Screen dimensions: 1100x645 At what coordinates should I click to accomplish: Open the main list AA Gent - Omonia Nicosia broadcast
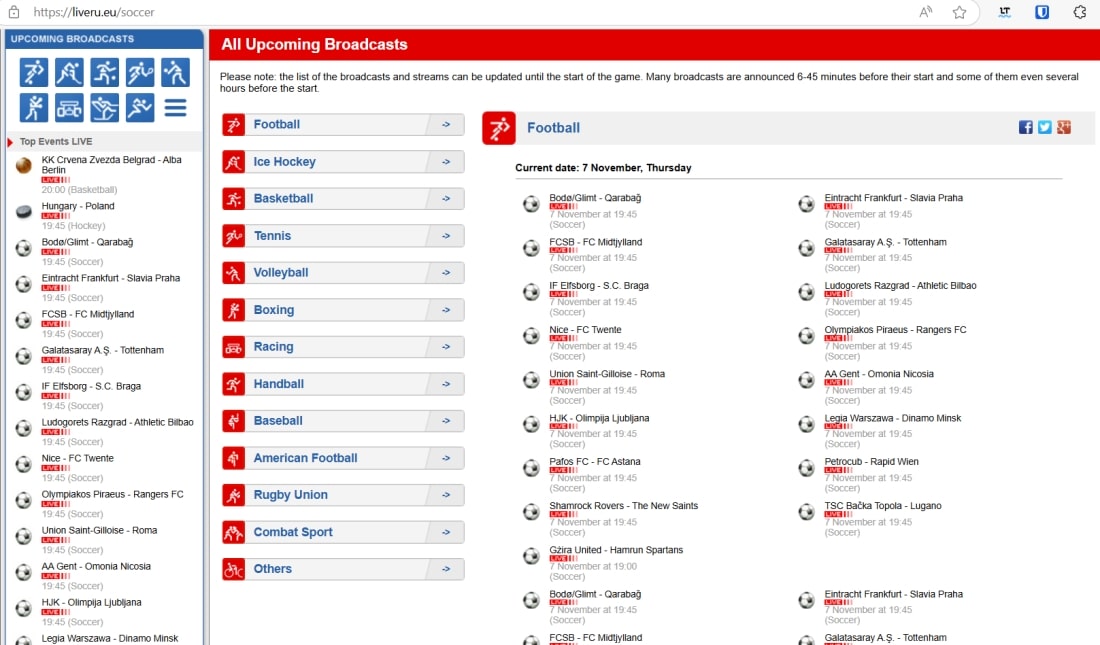click(x=879, y=374)
